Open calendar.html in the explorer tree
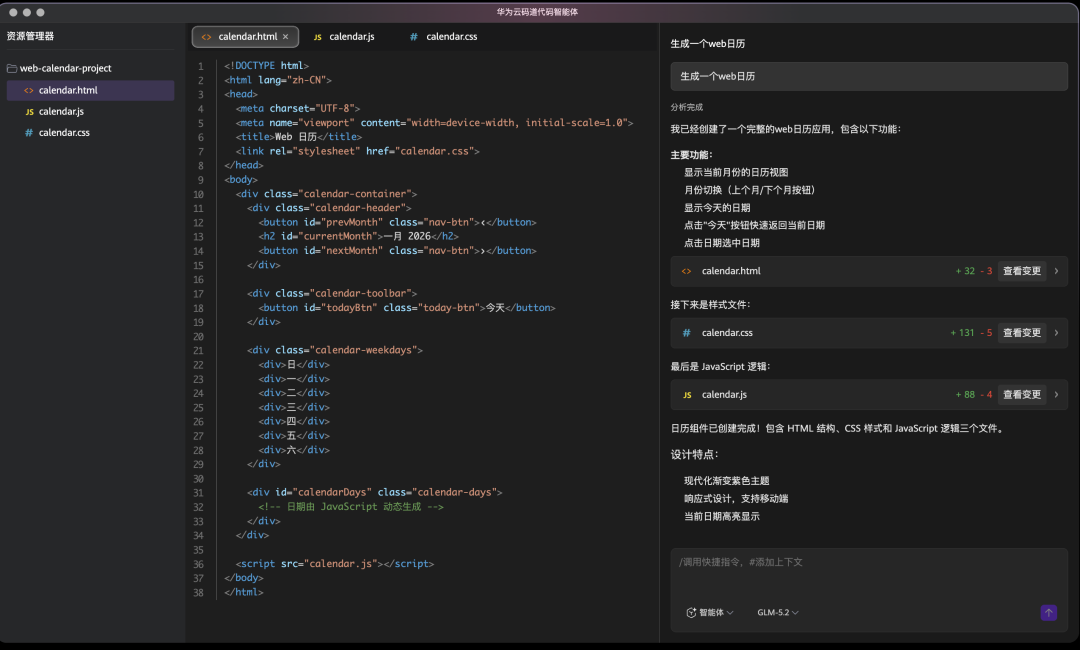The image size is (1080, 650). (90, 90)
